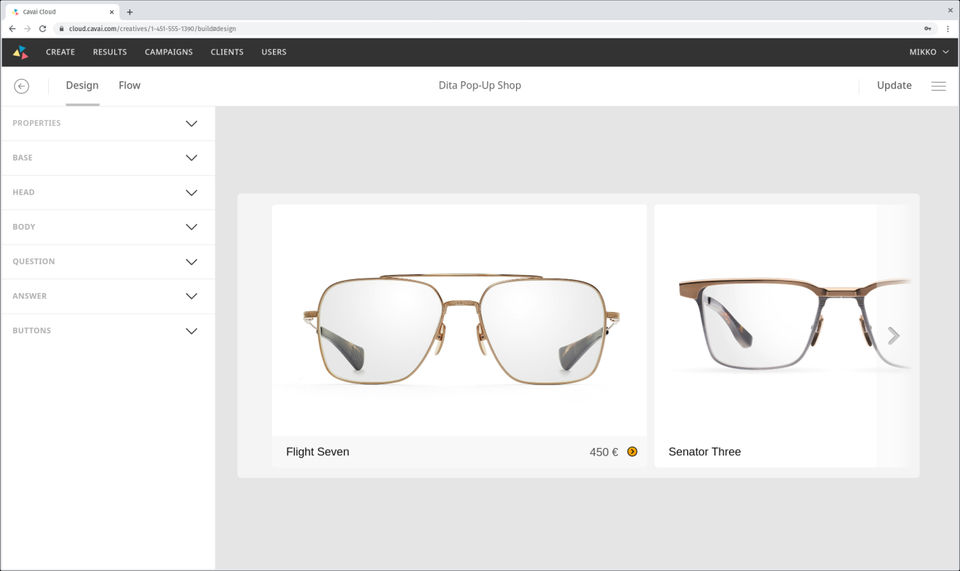The width and height of the screenshot is (960, 571).
Task: Expand the Question section
Action: point(108,261)
